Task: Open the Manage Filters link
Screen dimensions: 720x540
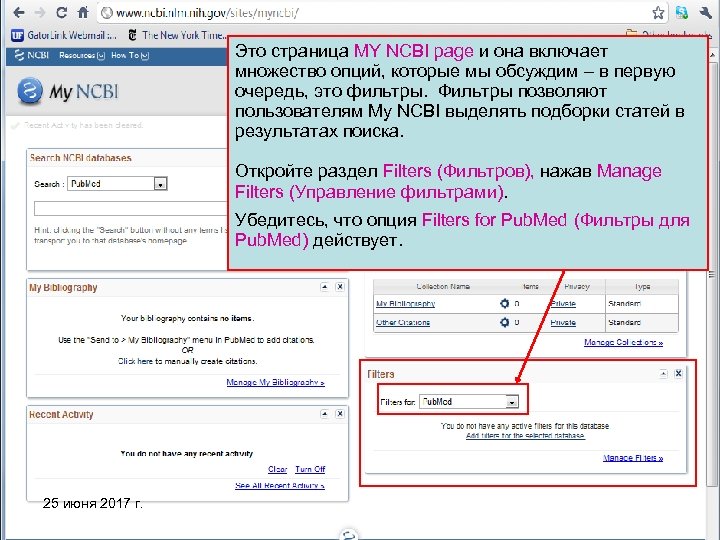Action: point(633,458)
